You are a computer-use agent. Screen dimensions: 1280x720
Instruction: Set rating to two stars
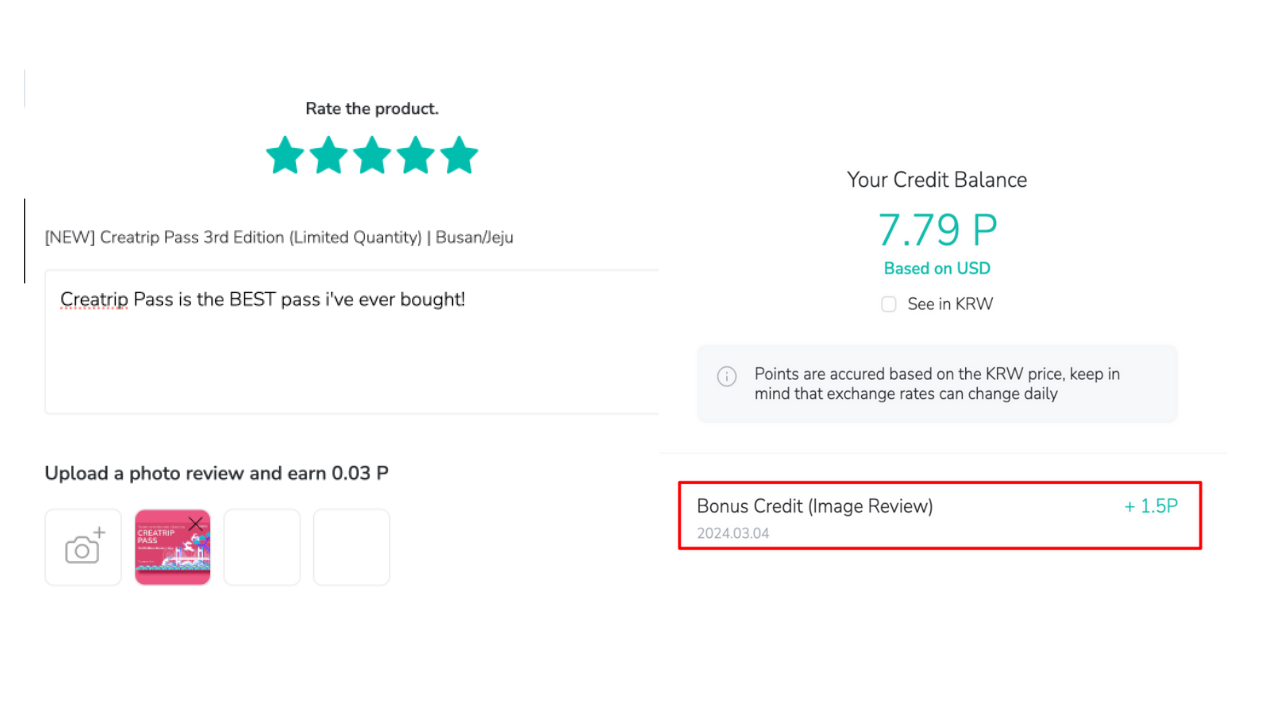click(x=328, y=155)
